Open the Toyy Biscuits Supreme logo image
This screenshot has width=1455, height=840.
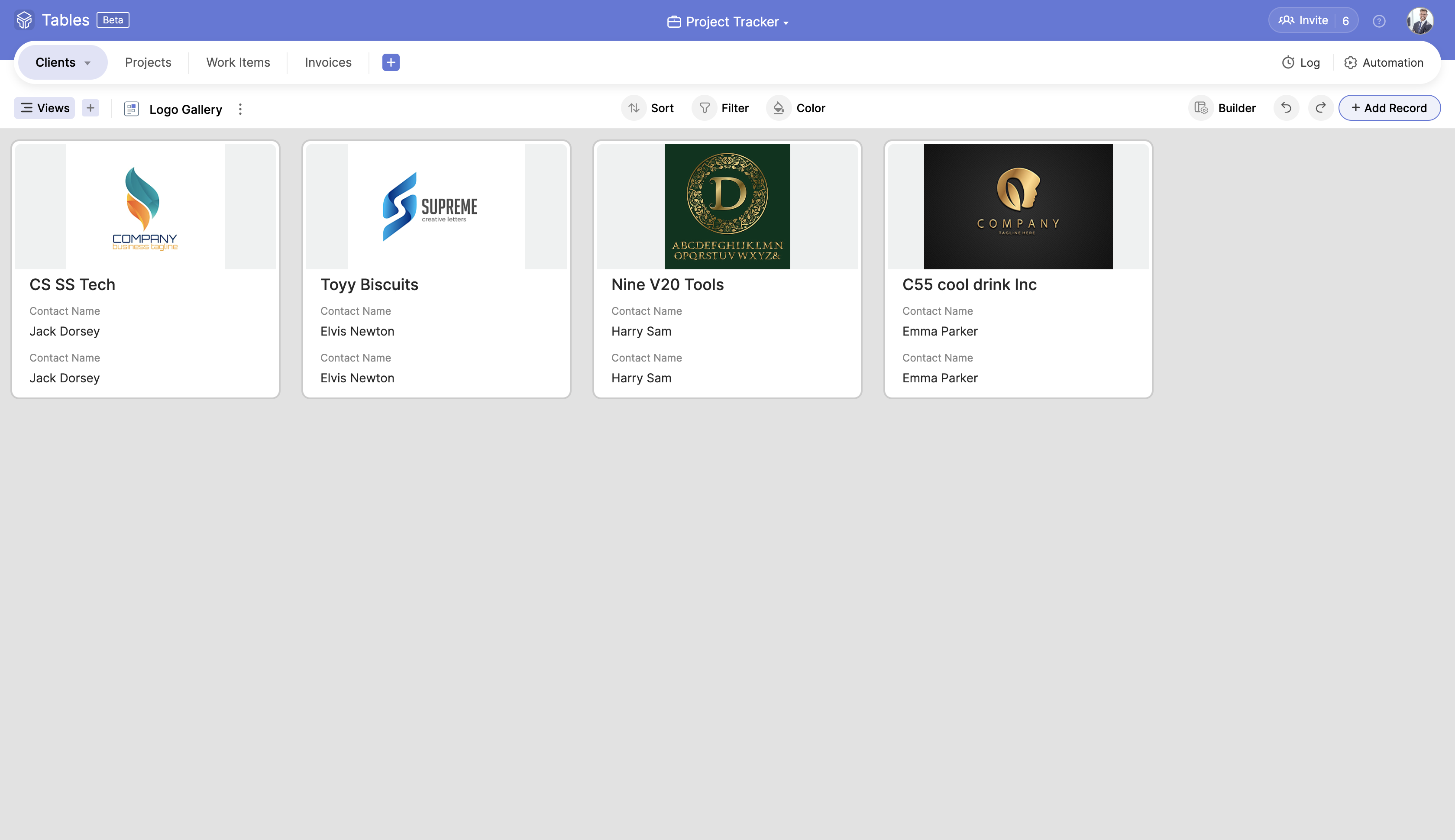pyautogui.click(x=436, y=207)
